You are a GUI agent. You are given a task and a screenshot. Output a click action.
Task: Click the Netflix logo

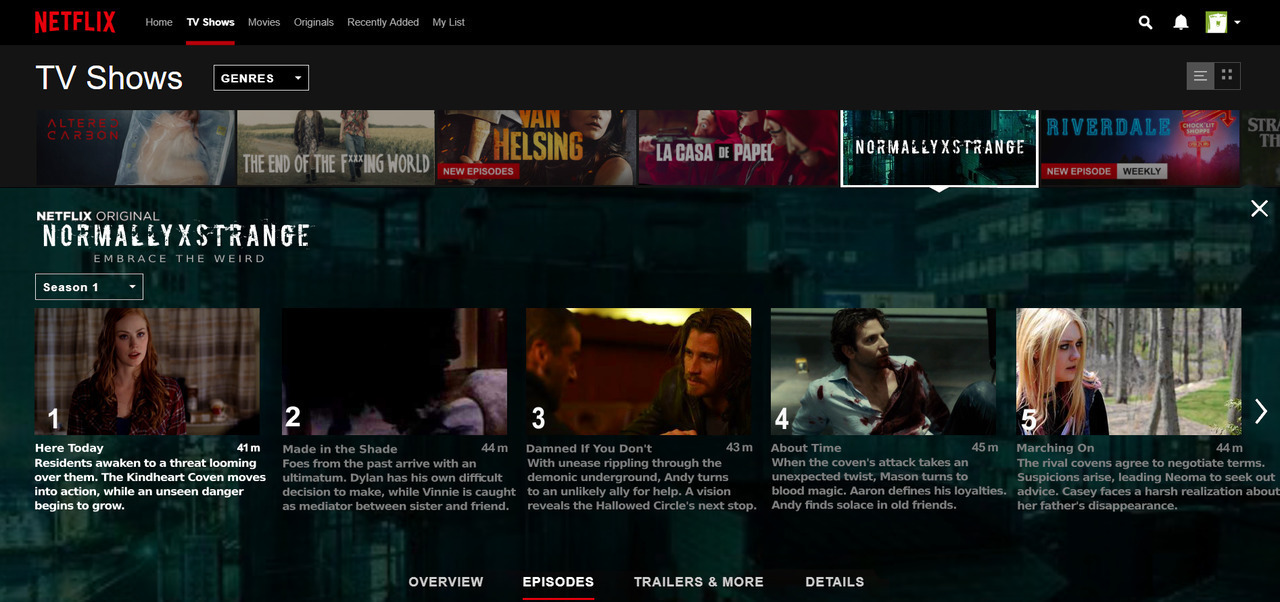click(75, 22)
